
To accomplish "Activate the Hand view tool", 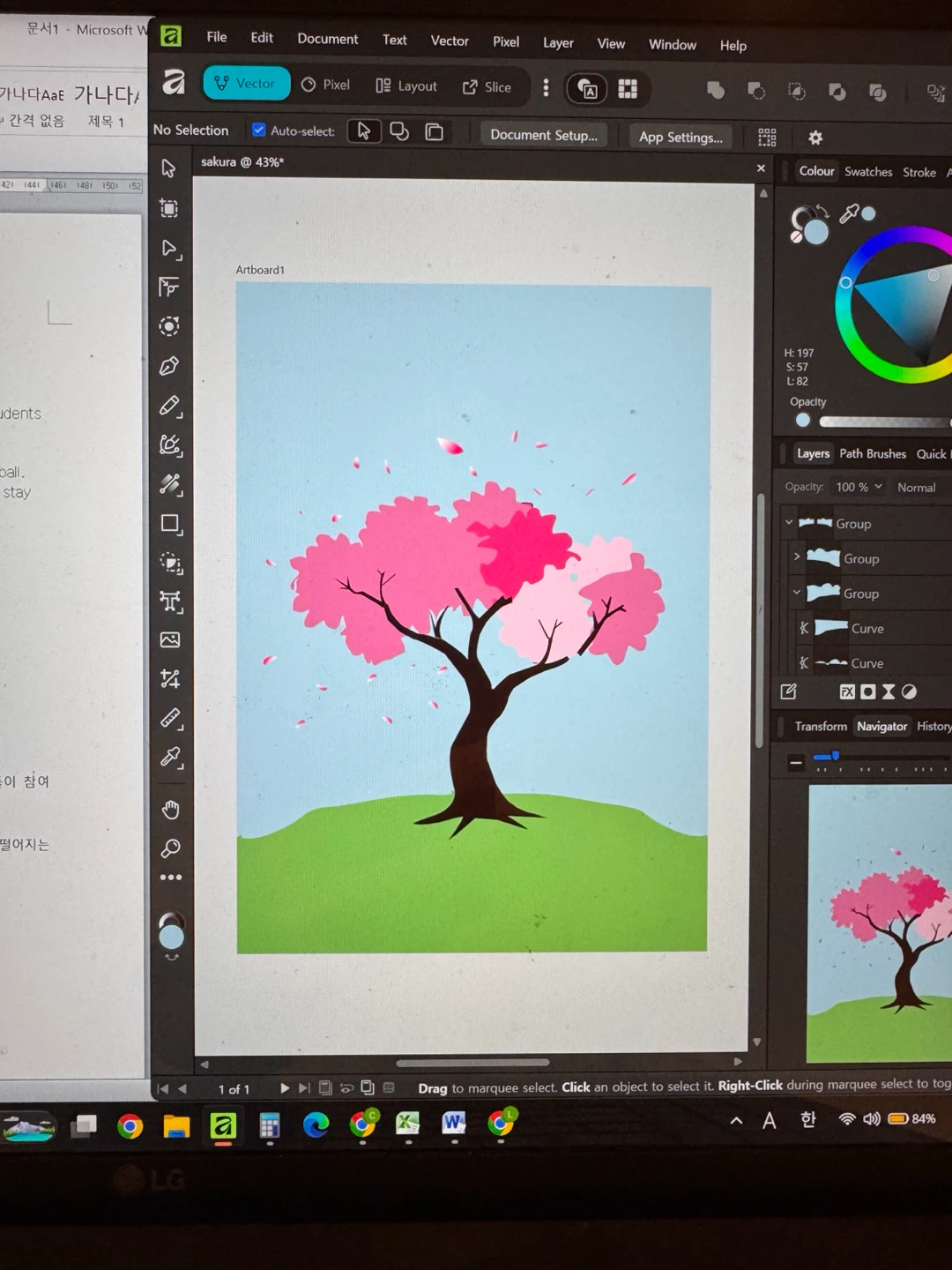I will pyautogui.click(x=171, y=810).
